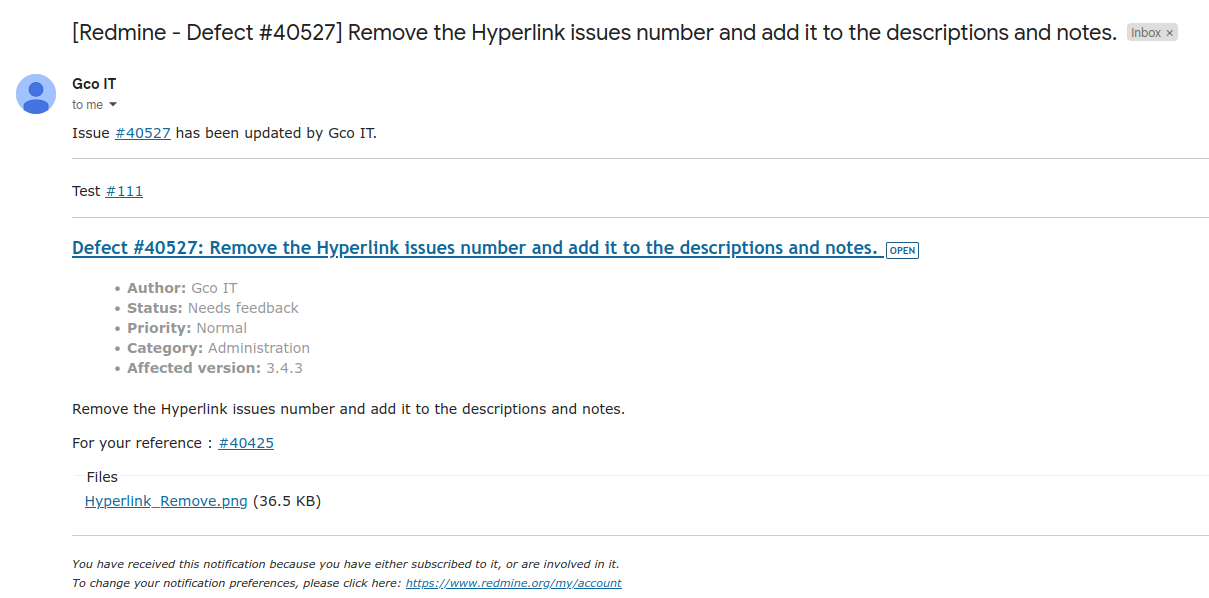The height and width of the screenshot is (598, 1209).
Task: Remove the Inbox label with its x
Action: pyautogui.click(x=1170, y=33)
